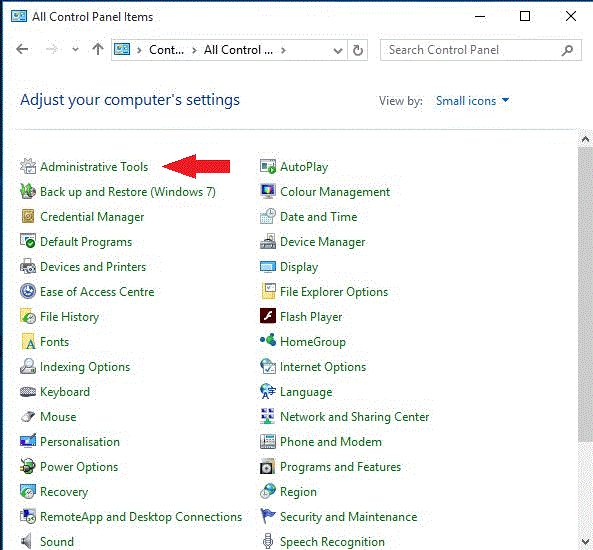Open the Power Options icon

28,466
